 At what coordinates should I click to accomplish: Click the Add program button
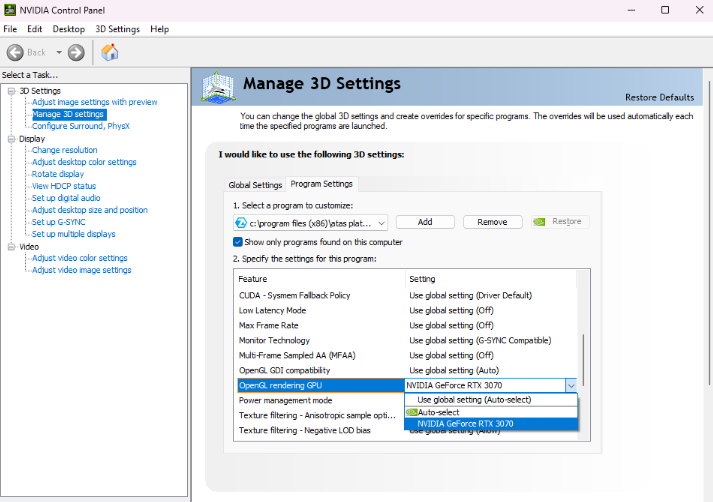425,222
